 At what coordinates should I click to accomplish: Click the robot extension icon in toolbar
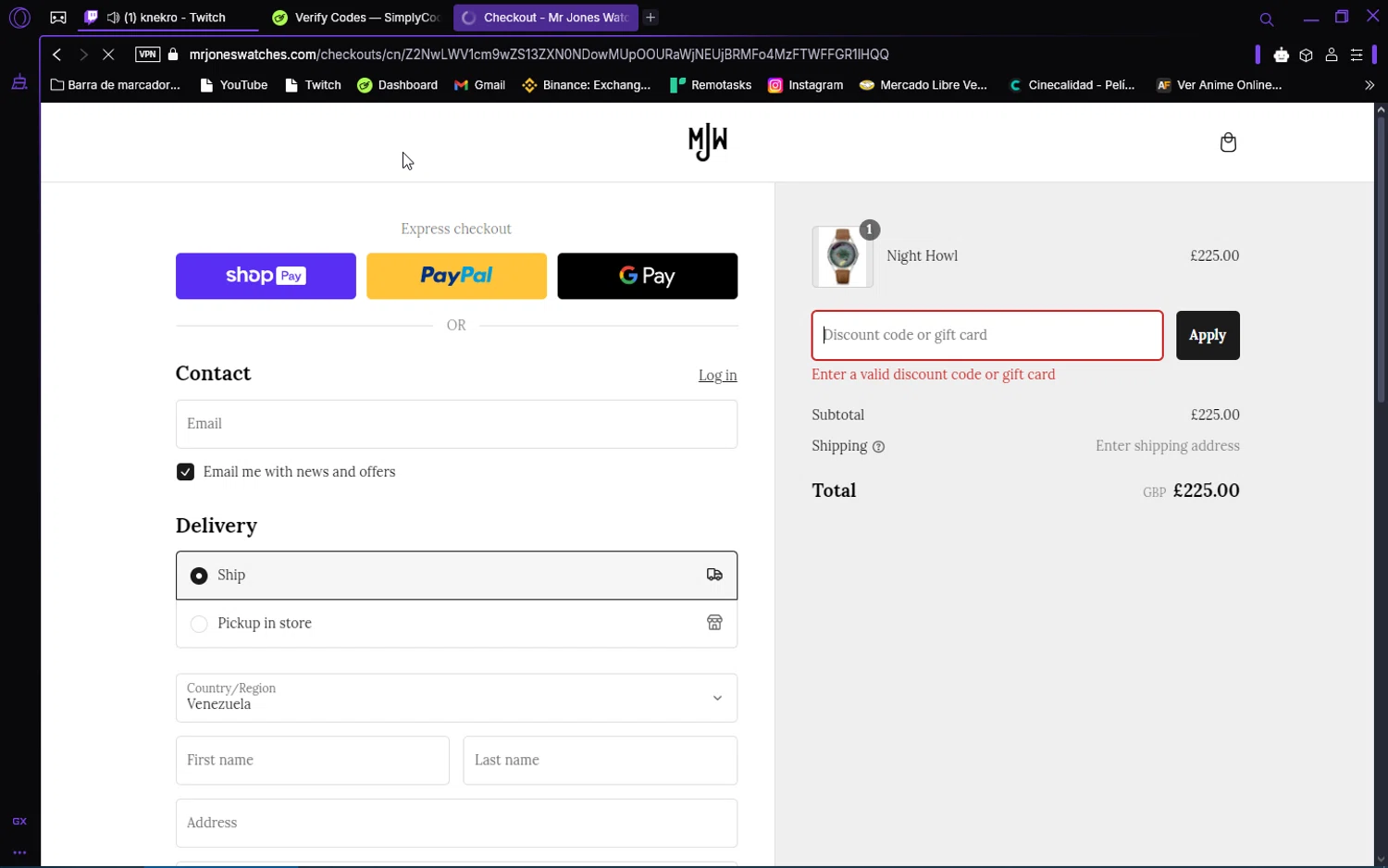(x=1281, y=56)
